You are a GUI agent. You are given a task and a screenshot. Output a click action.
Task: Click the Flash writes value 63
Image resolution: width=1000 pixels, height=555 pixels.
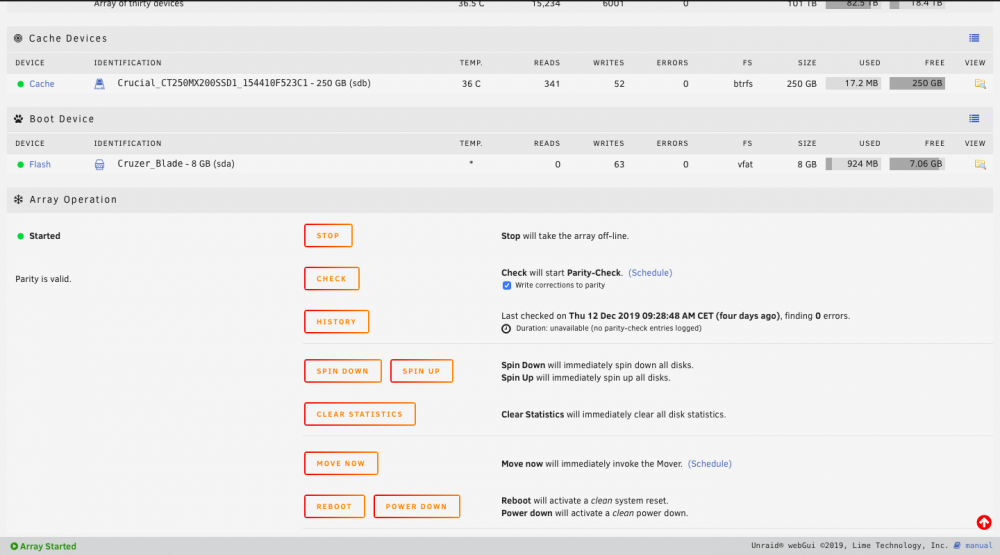click(x=619, y=165)
